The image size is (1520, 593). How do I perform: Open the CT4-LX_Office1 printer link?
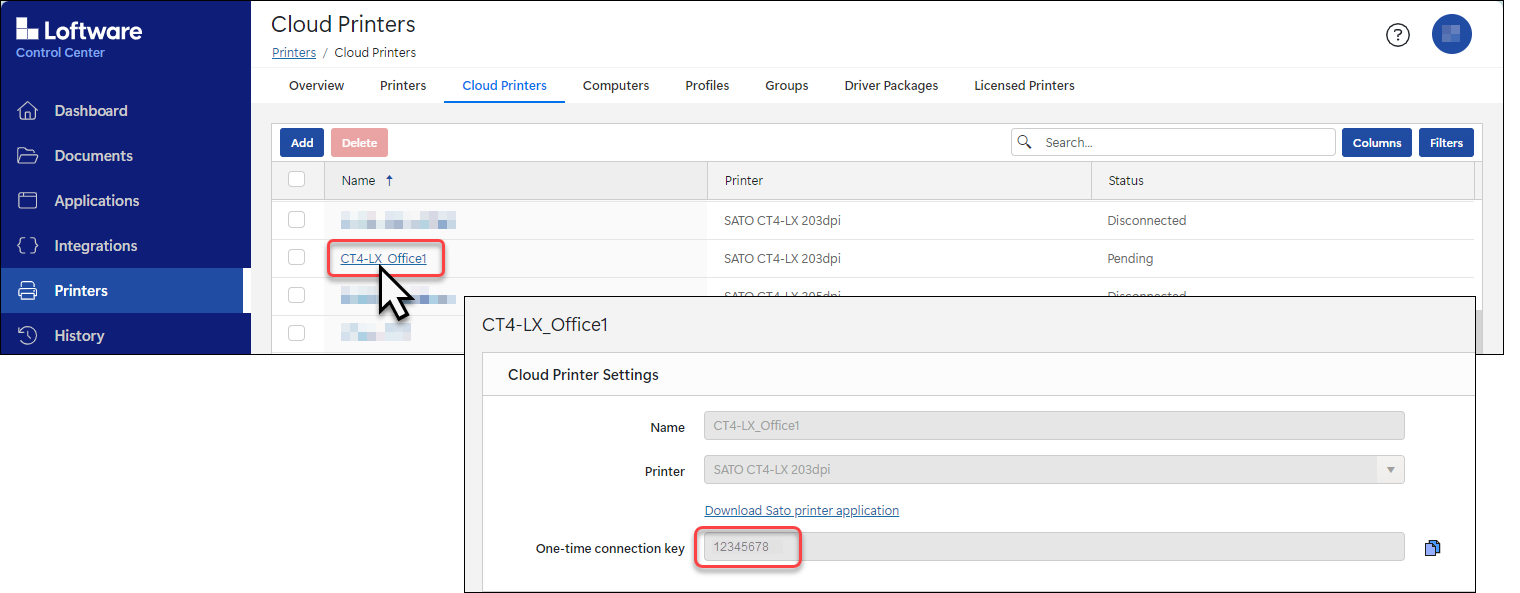pyautogui.click(x=384, y=259)
